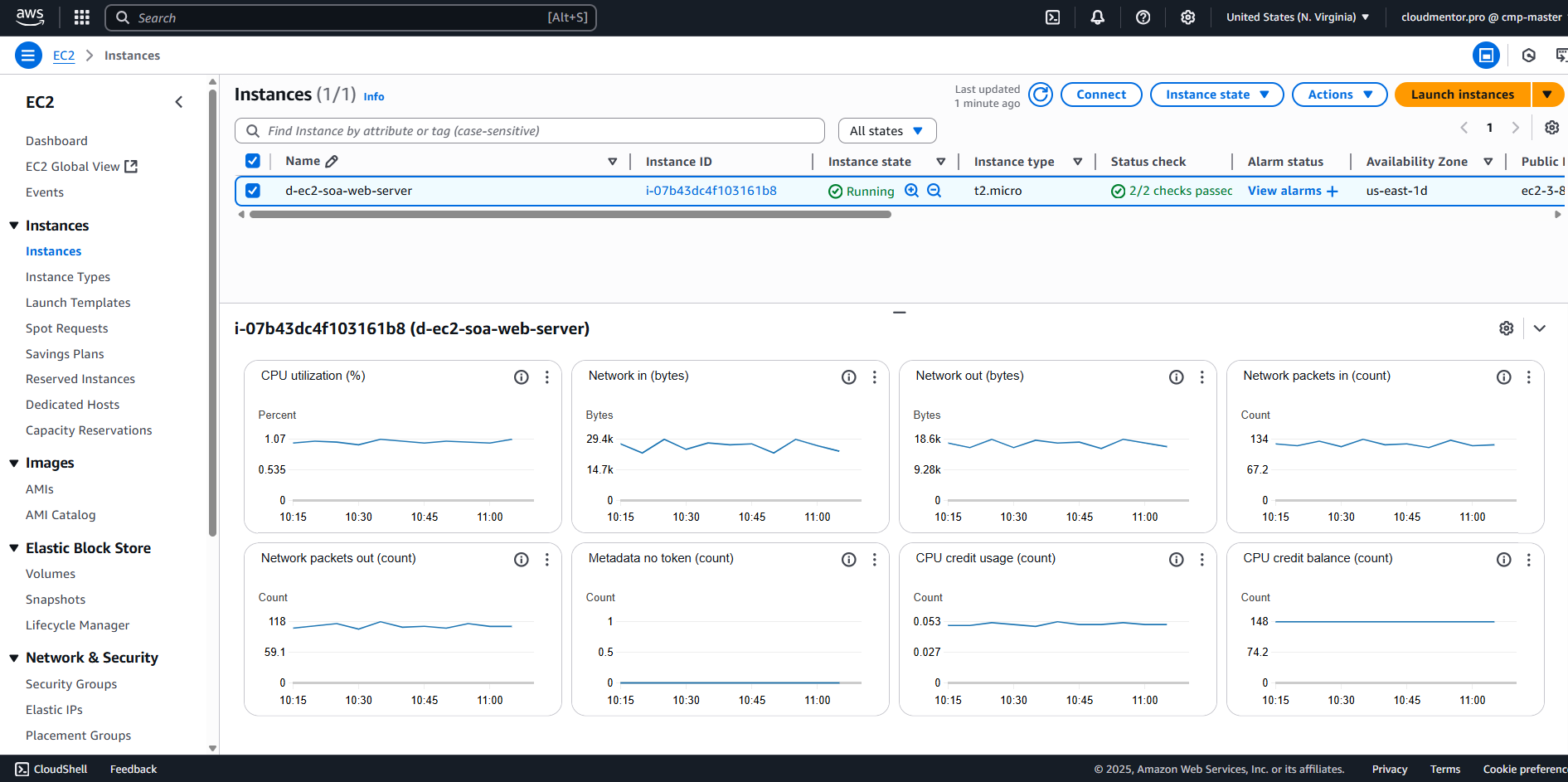Uncheck the d-ec2-soa-web-server row checkbox

click(253, 191)
